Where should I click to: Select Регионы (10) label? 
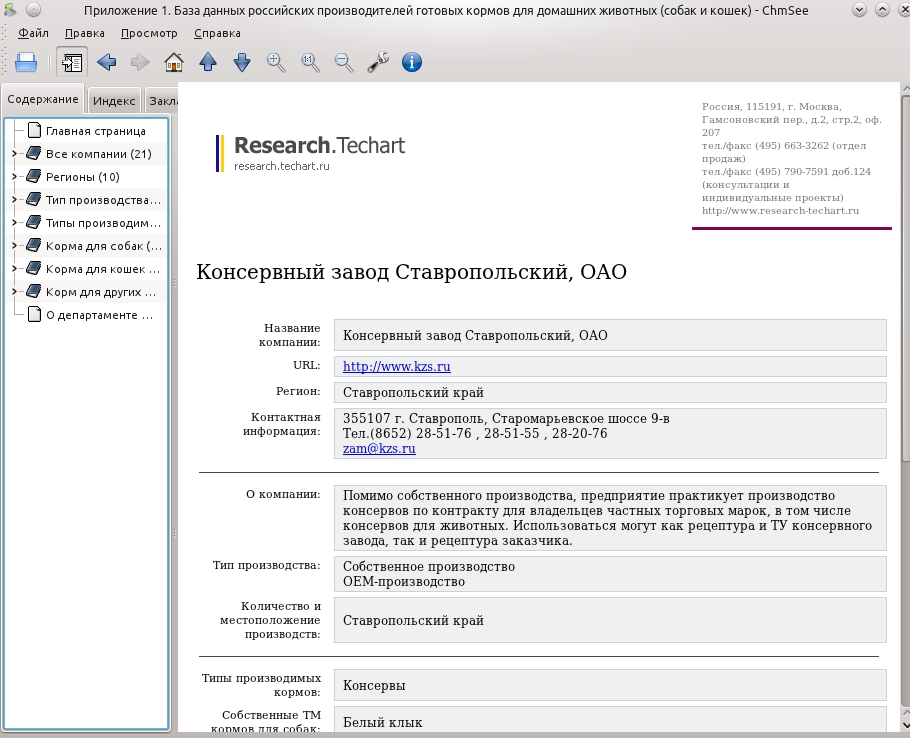pyautogui.click(x=82, y=177)
